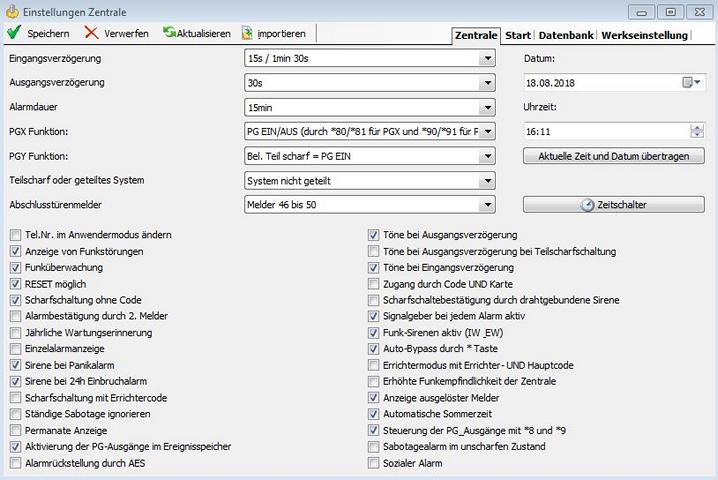Click the Speichern green checkmark icon

pyautogui.click(x=13, y=33)
